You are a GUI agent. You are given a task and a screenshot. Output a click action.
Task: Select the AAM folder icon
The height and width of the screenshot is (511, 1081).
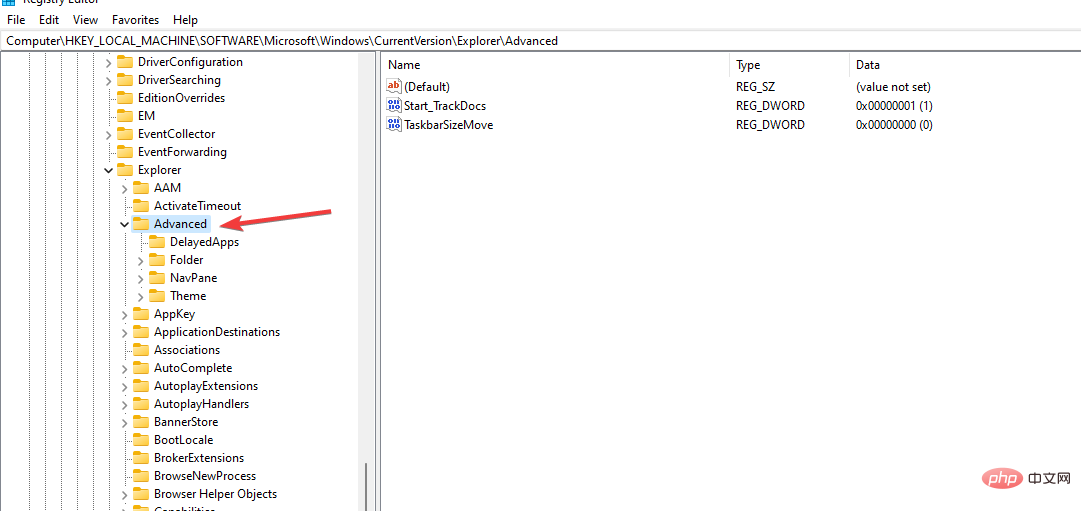tap(141, 188)
